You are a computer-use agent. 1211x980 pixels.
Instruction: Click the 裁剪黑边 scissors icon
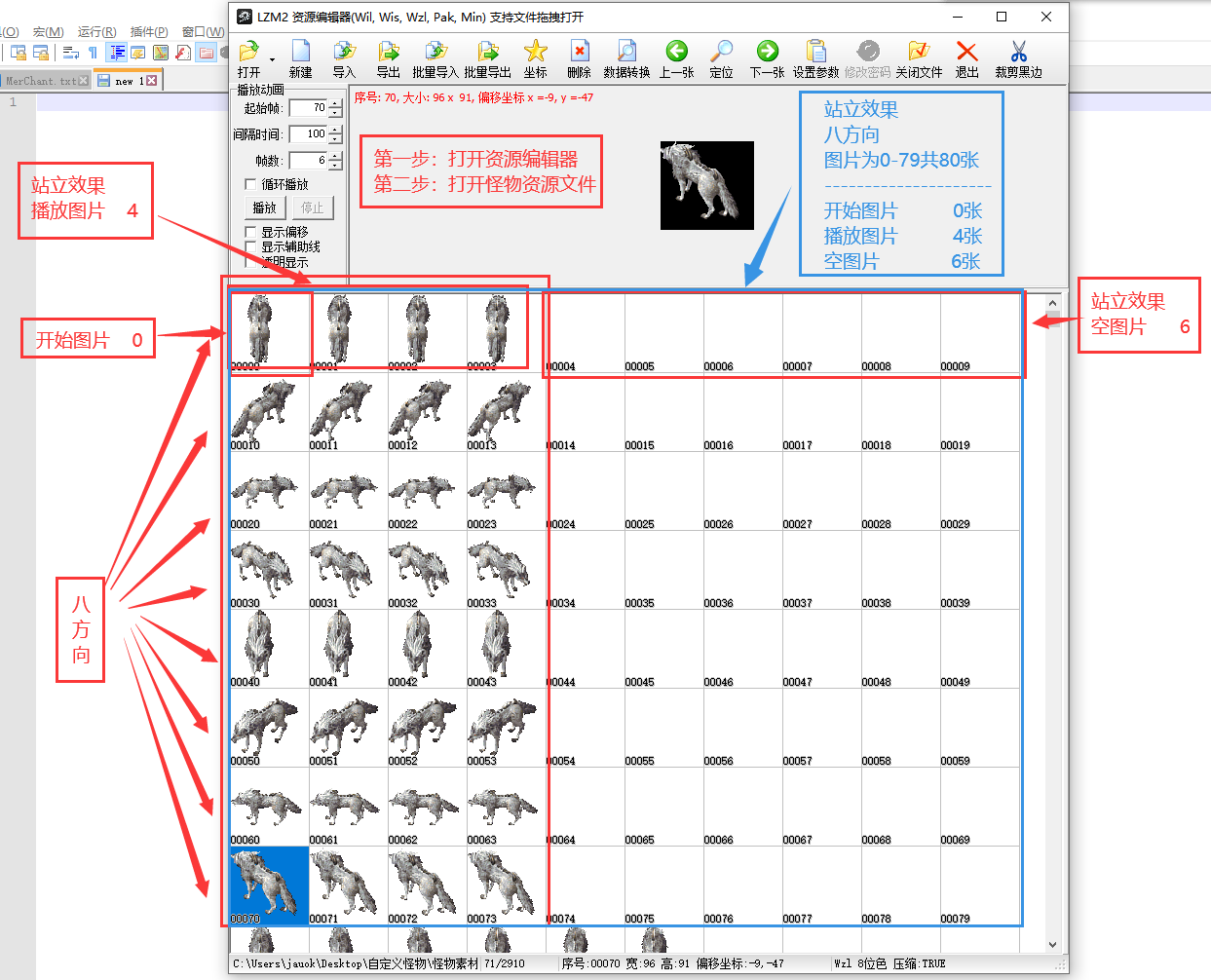1018,52
